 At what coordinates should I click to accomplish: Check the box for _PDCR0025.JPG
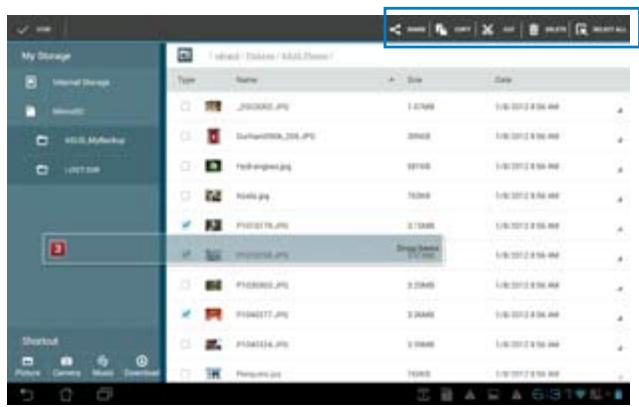point(185,106)
